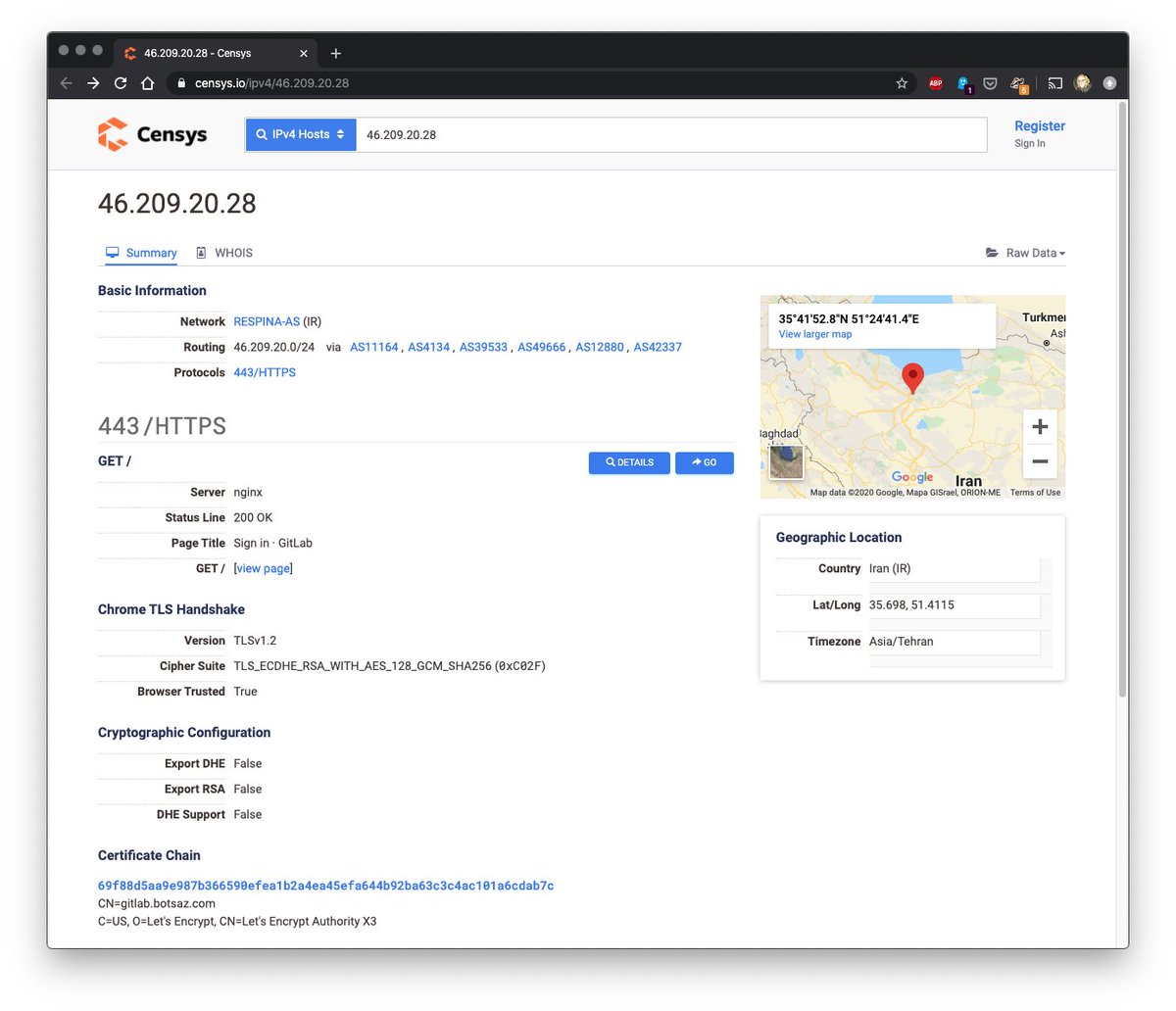Go to browser home page icon
1176x1011 pixels.
click(x=147, y=83)
